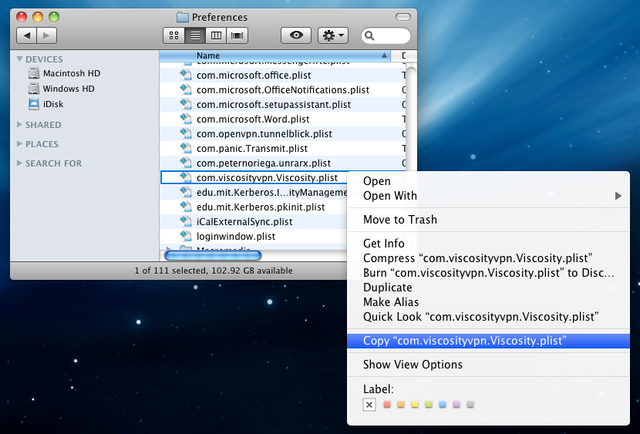640x434 pixels.
Task: Click the horizontal scrollbar thumb
Action: (x=213, y=256)
